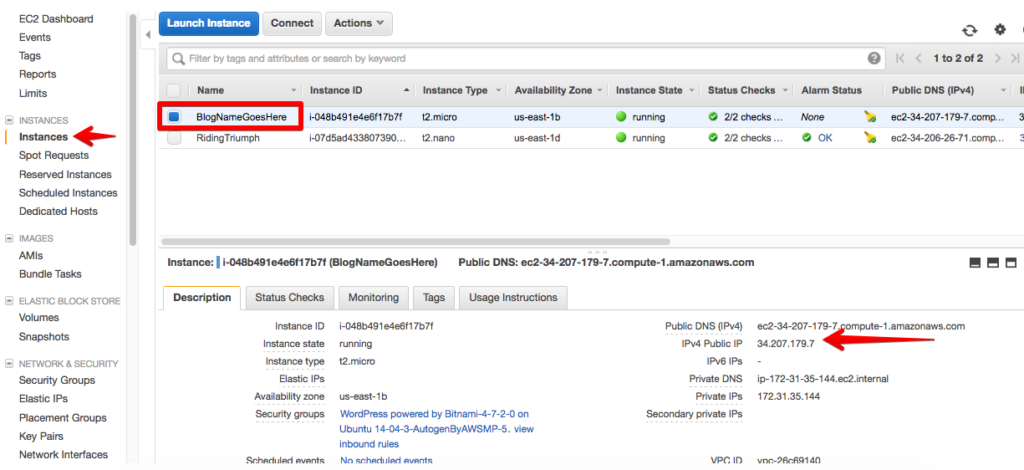
Task: Collapse the sidebar with the left arrow
Action: tap(148, 35)
